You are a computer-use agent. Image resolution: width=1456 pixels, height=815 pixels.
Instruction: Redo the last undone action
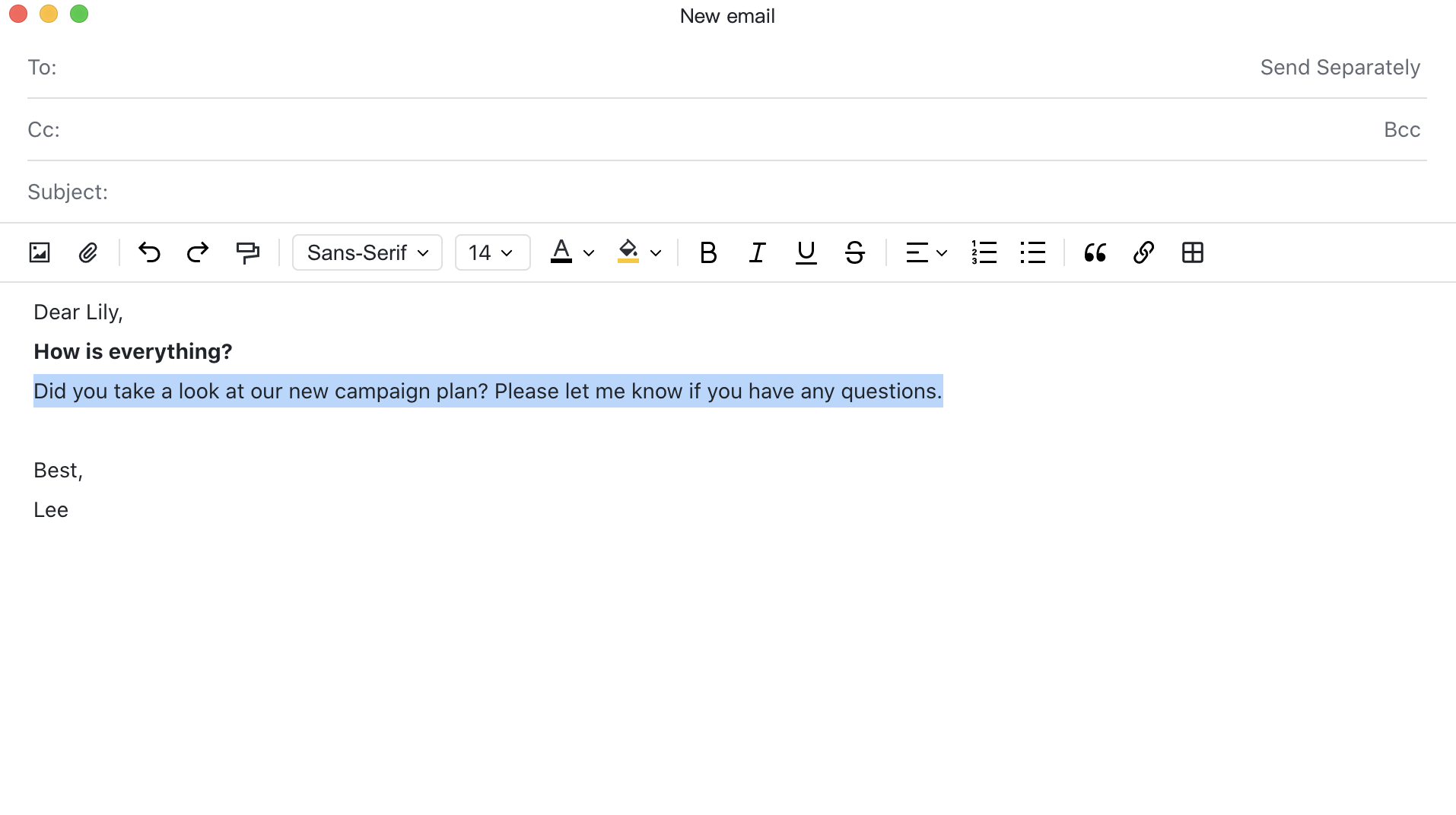click(198, 252)
